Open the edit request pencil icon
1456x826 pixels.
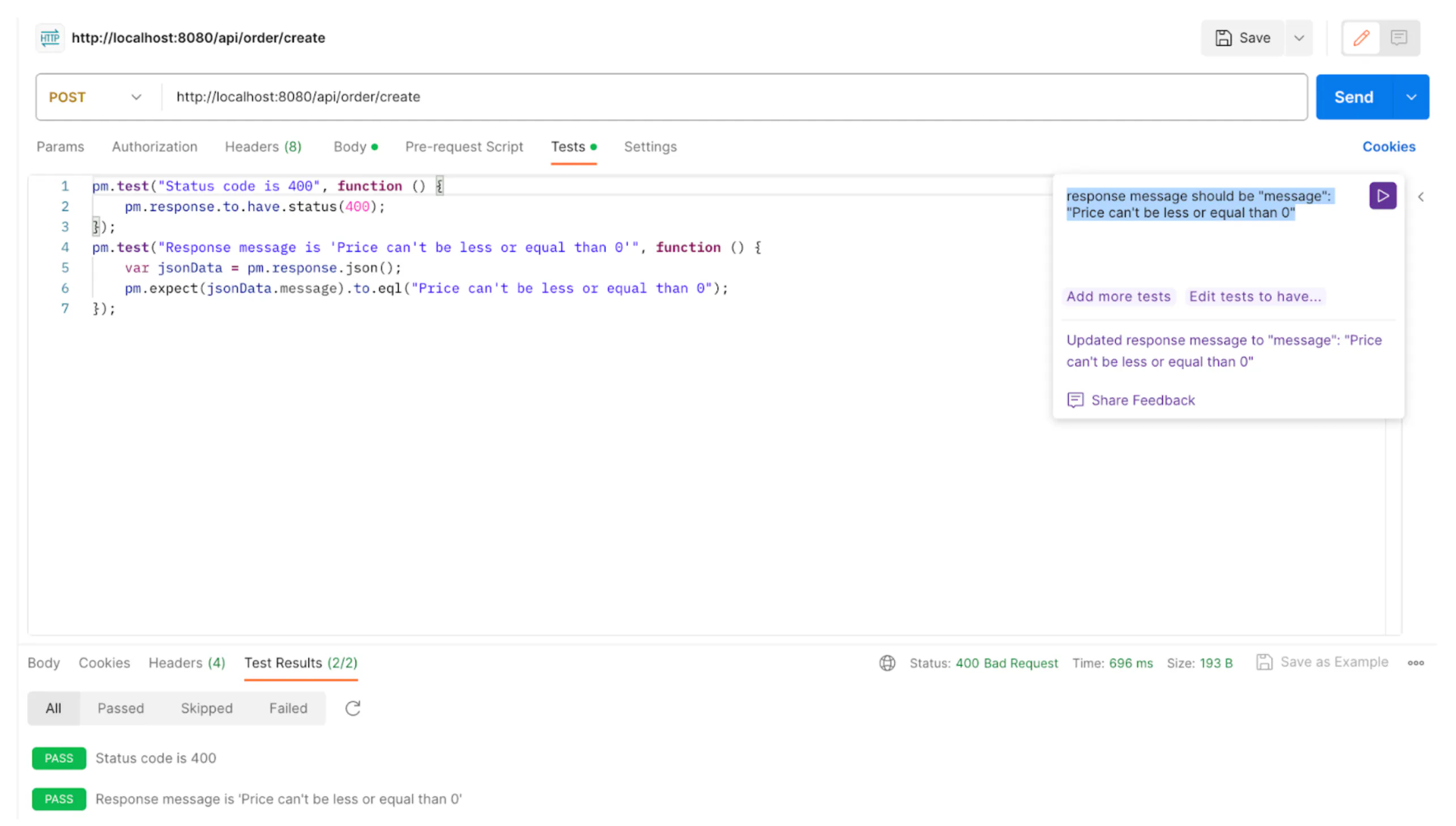[1361, 37]
